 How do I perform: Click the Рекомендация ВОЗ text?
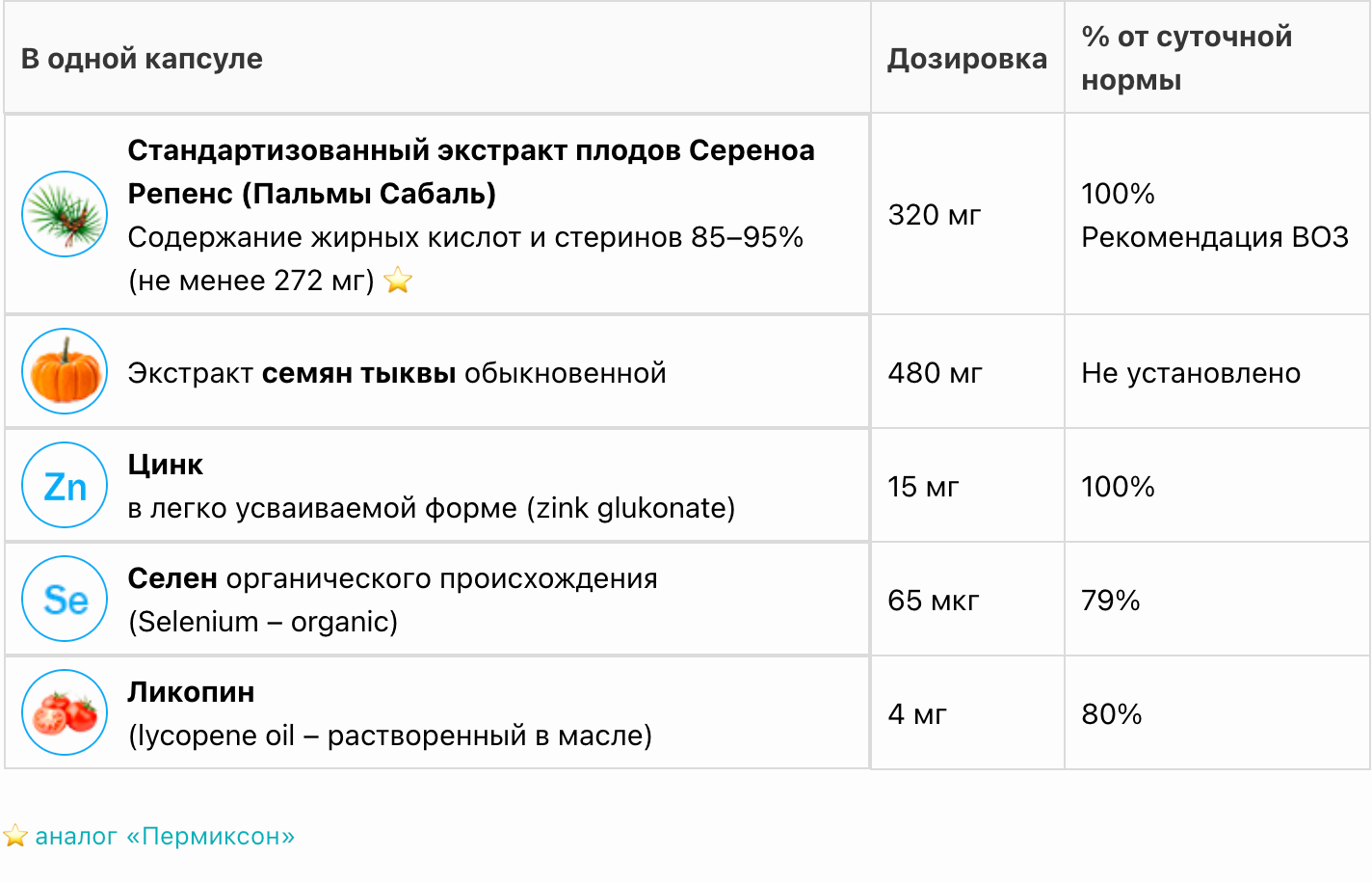pyautogui.click(x=1215, y=237)
